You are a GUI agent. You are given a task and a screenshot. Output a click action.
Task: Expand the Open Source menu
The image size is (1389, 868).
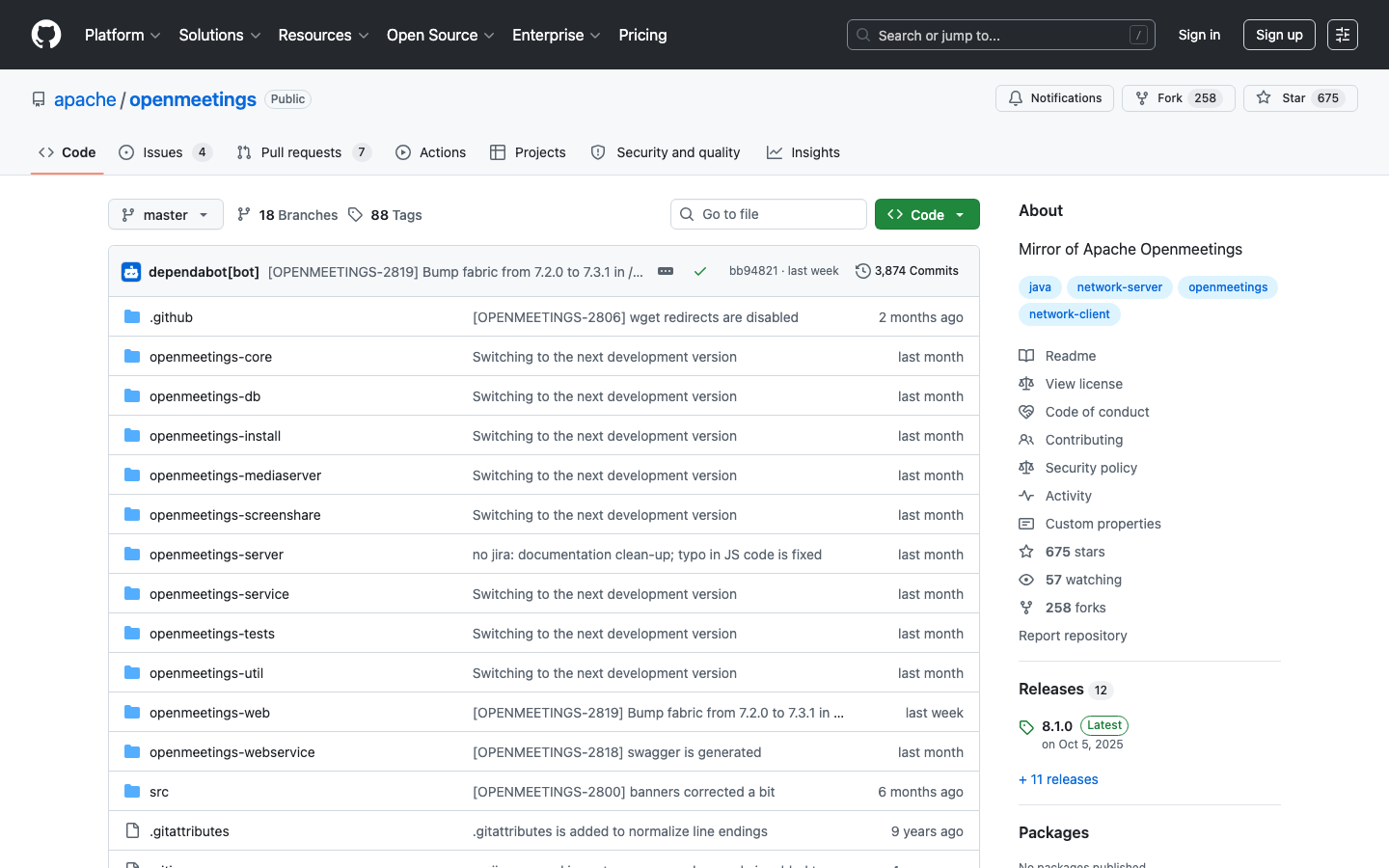[x=441, y=35]
